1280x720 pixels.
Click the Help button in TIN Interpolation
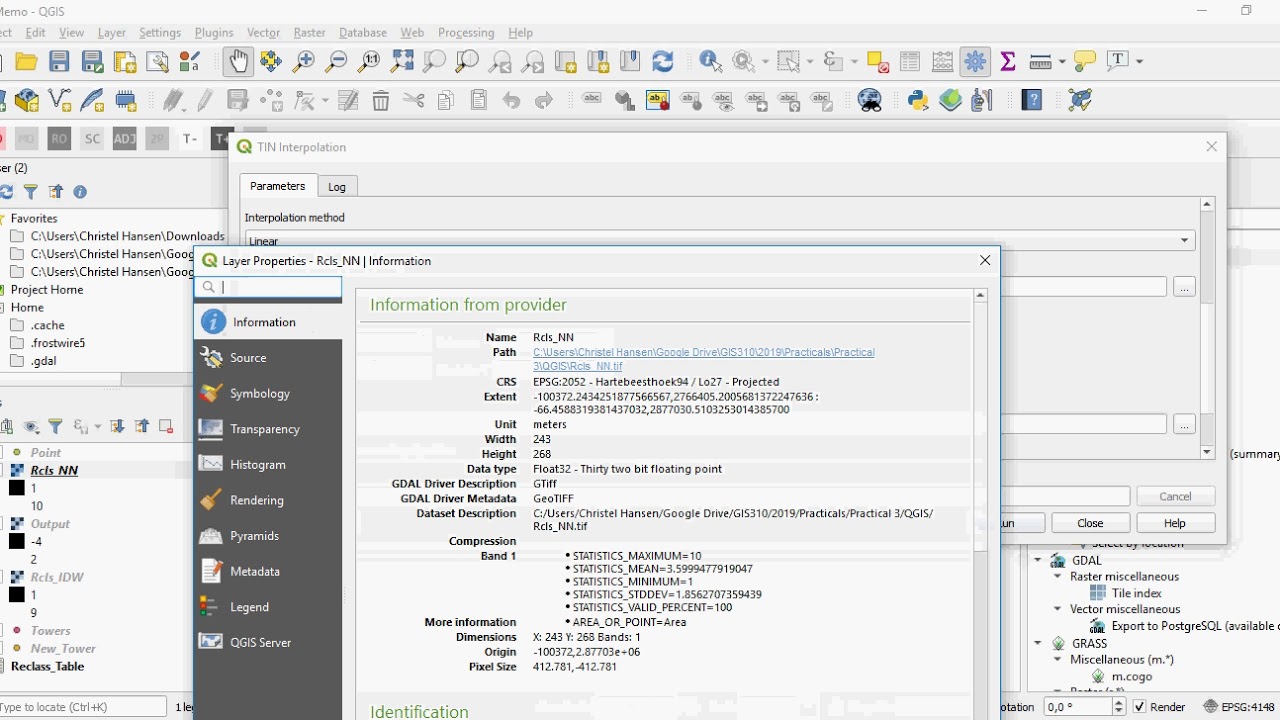(x=1174, y=523)
